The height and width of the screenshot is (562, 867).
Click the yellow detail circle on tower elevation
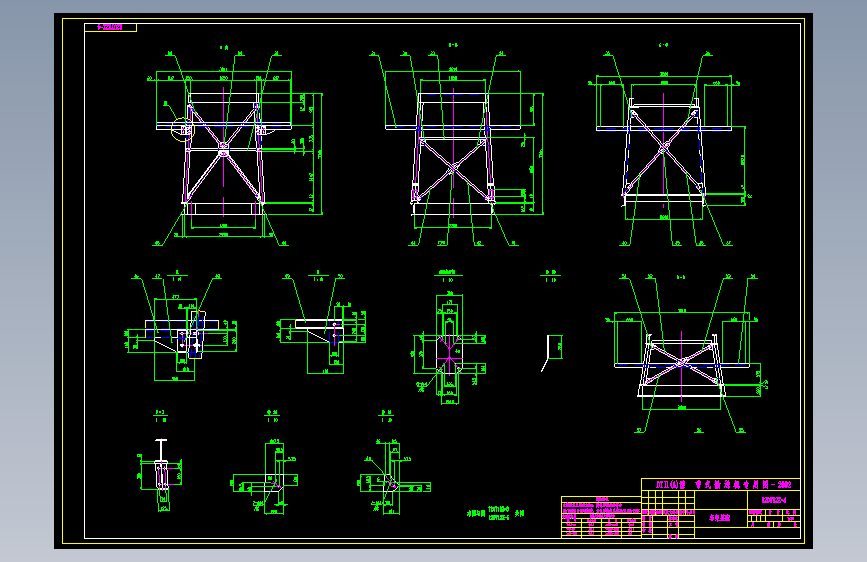182,129
